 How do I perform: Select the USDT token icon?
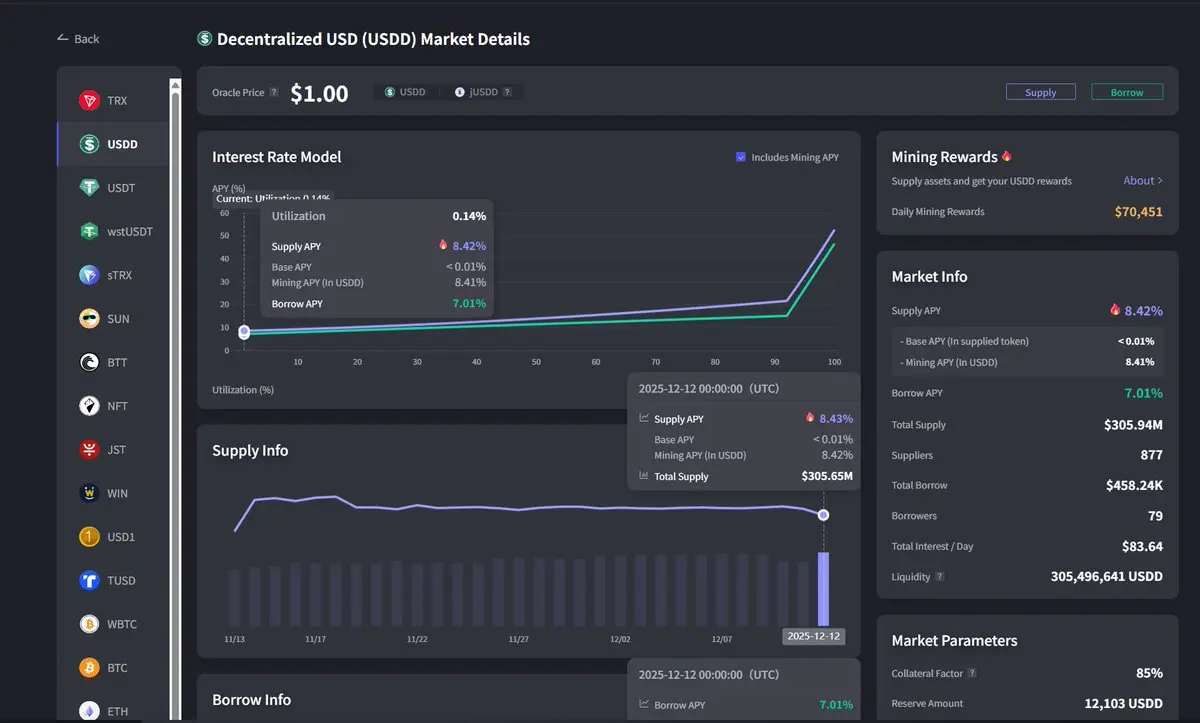point(91,188)
